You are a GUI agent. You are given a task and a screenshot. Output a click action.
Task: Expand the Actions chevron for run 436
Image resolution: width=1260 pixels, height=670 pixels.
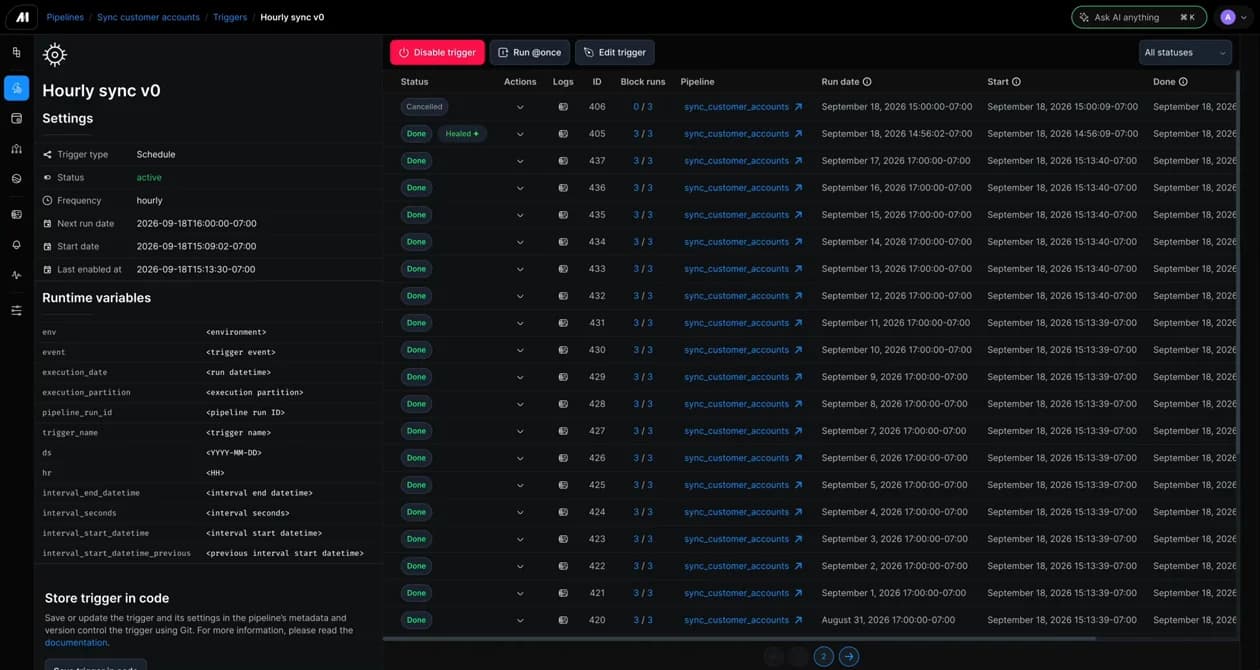point(520,188)
